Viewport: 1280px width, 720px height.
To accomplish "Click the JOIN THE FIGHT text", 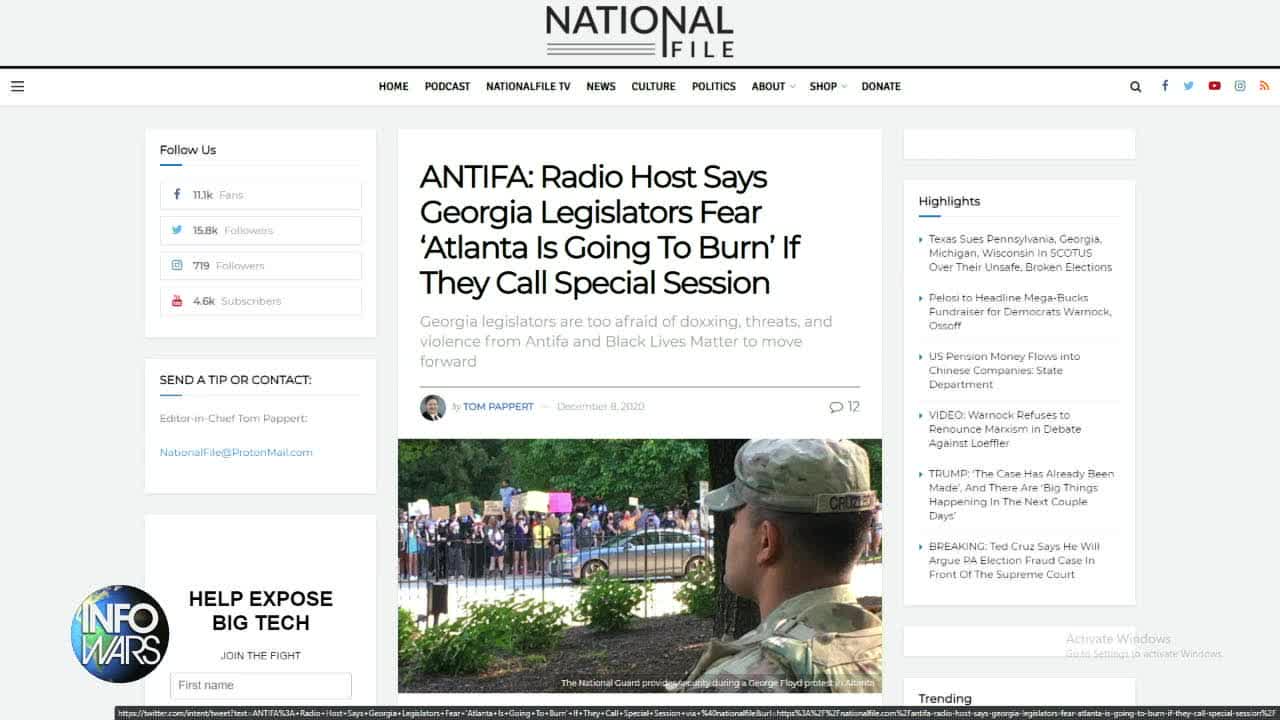I will tap(261, 656).
